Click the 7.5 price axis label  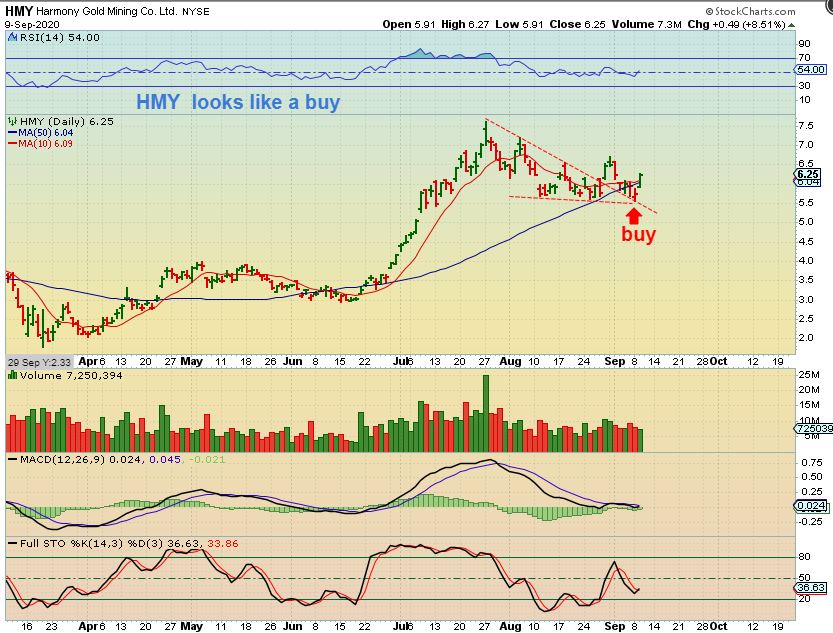(806, 126)
